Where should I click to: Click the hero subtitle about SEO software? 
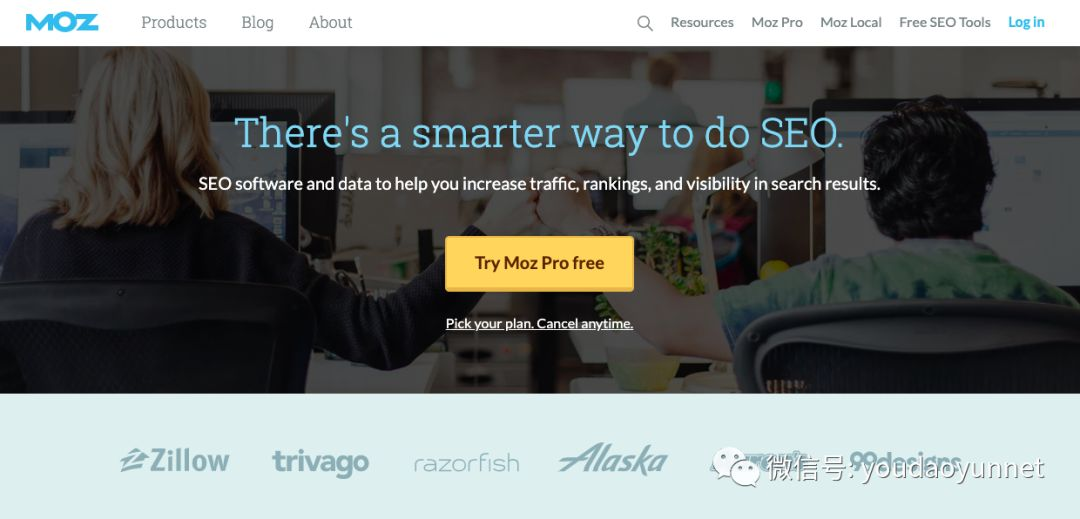click(x=539, y=184)
